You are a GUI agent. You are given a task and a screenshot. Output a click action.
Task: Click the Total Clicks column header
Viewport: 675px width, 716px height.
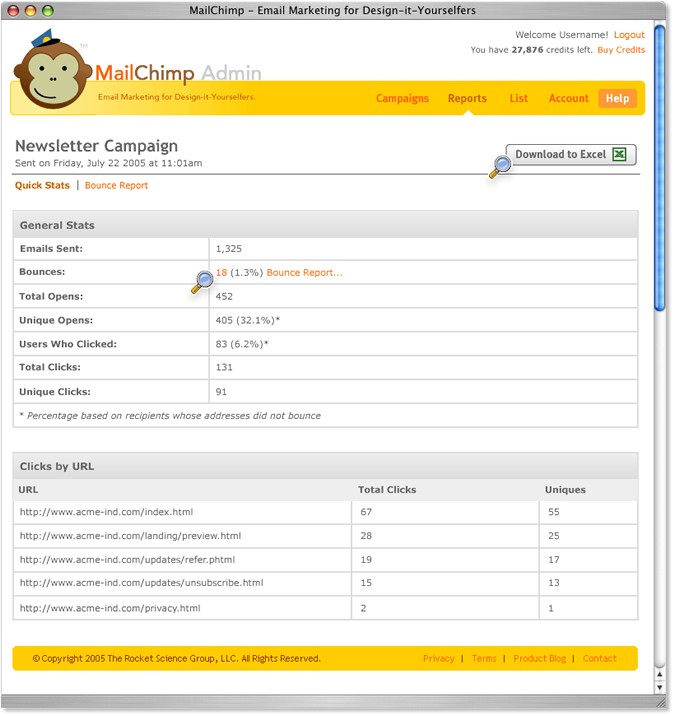[387, 490]
